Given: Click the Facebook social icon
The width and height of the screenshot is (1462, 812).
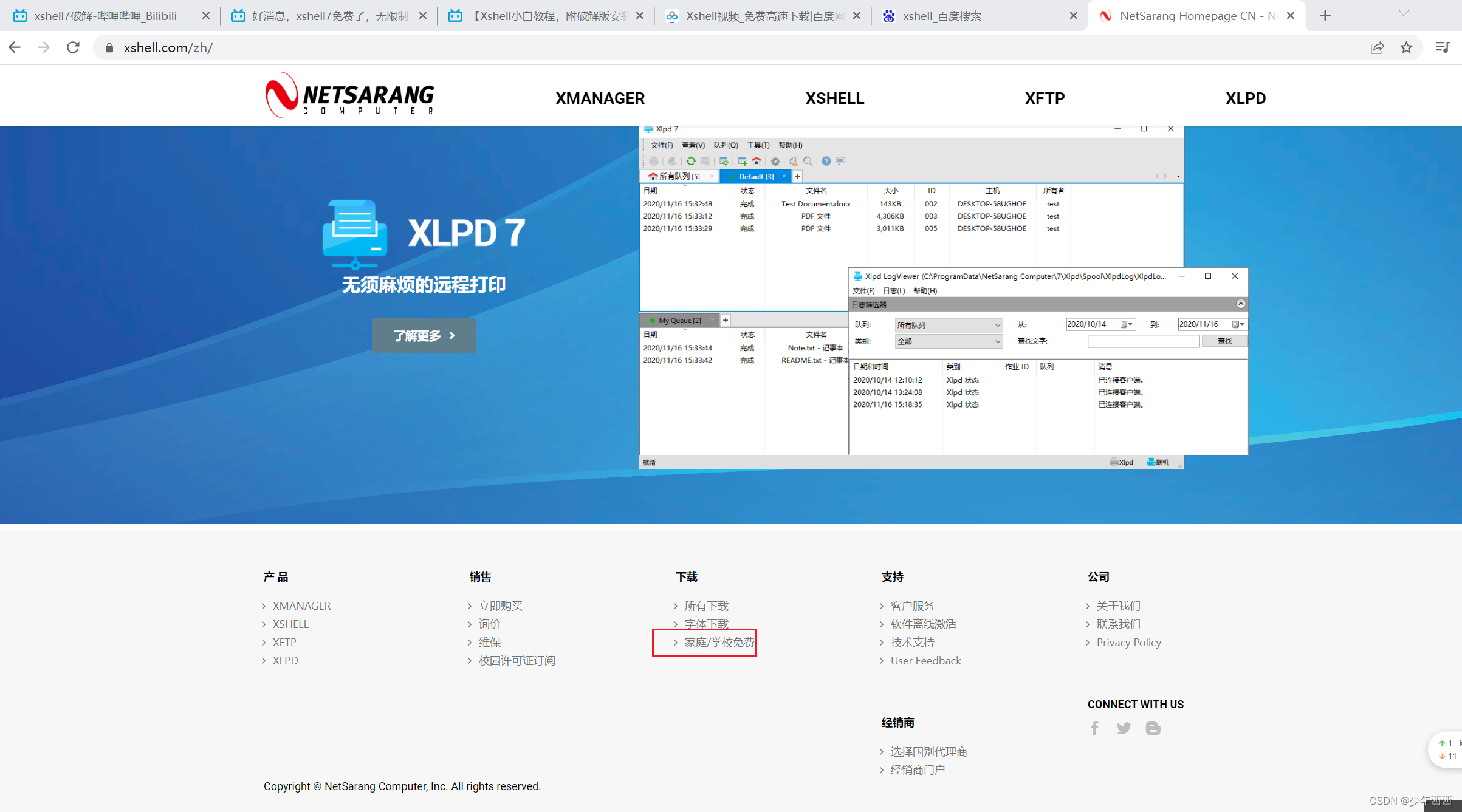Looking at the screenshot, I should pyautogui.click(x=1095, y=728).
